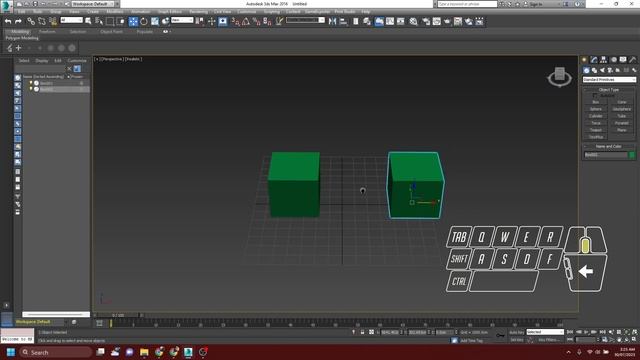The width and height of the screenshot is (640, 360).
Task: Open the Schematic View icon
Action: tap(401, 21)
